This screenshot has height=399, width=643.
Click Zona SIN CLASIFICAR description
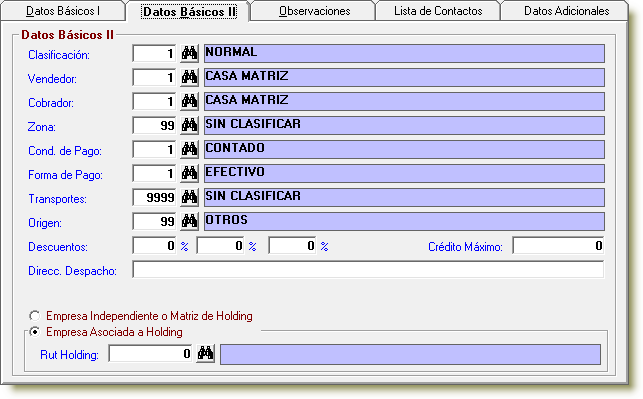tap(404, 125)
